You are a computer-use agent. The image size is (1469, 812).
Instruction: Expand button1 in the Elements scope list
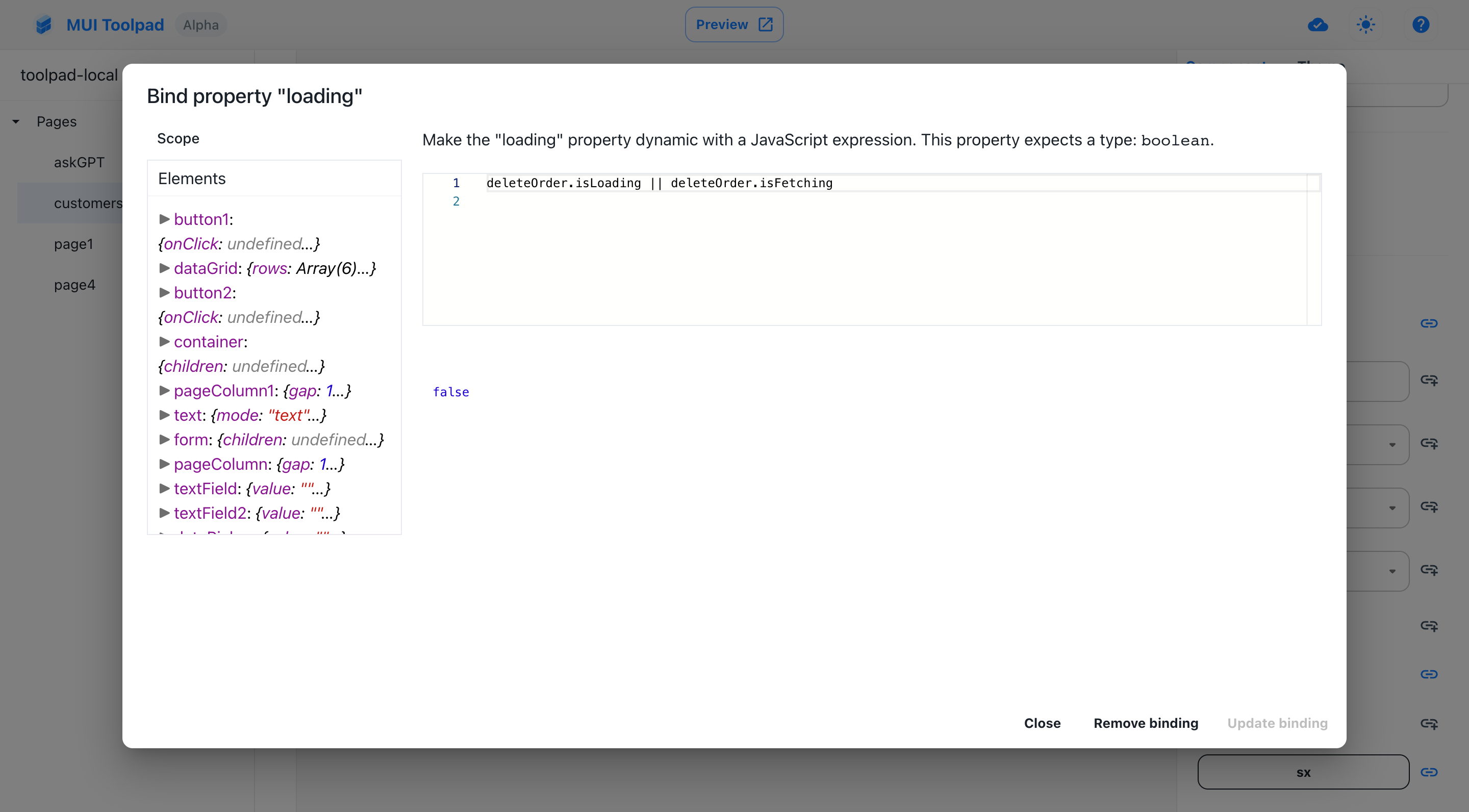pos(164,219)
